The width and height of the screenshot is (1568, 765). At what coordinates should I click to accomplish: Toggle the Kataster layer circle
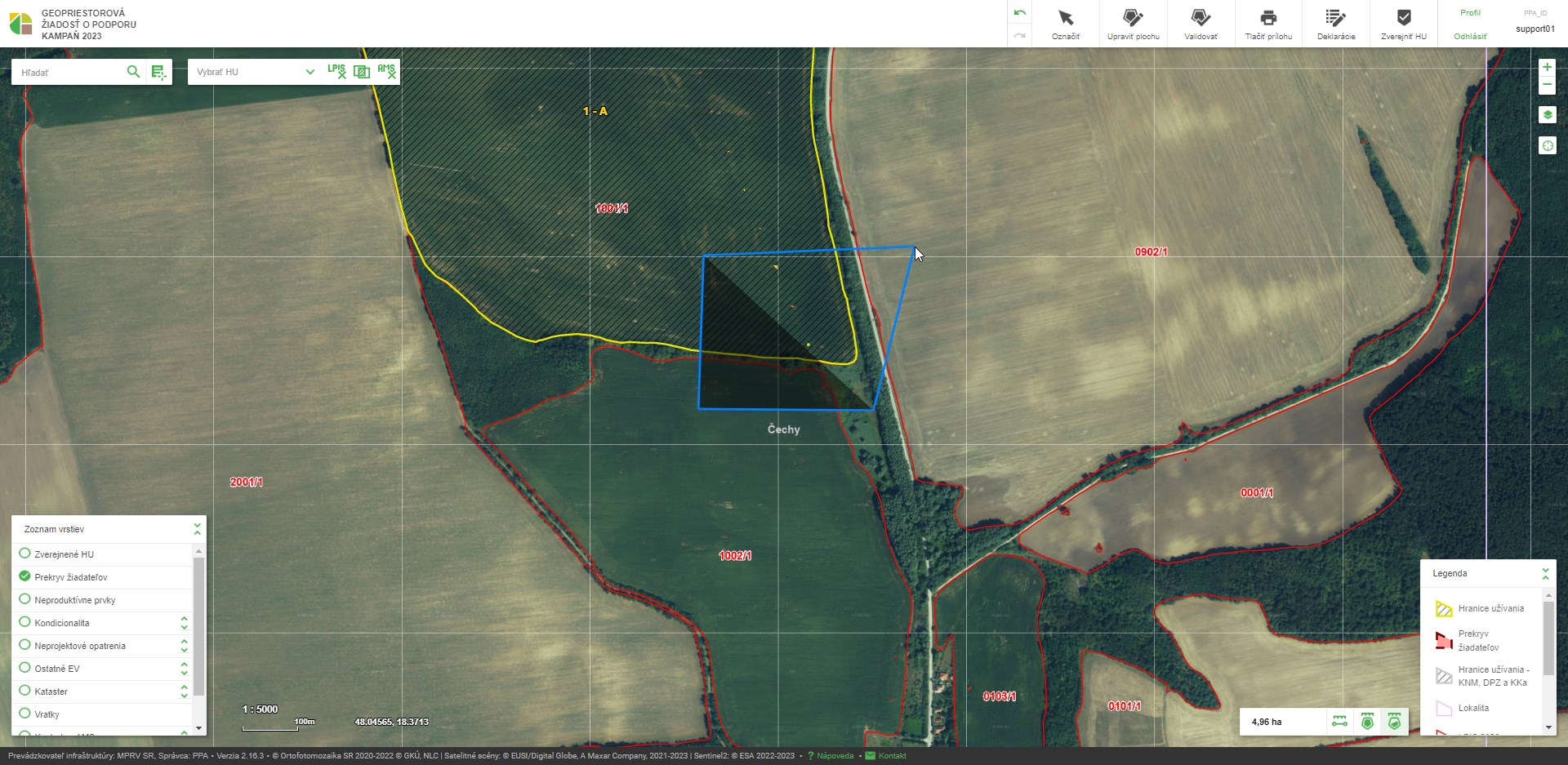click(24, 691)
